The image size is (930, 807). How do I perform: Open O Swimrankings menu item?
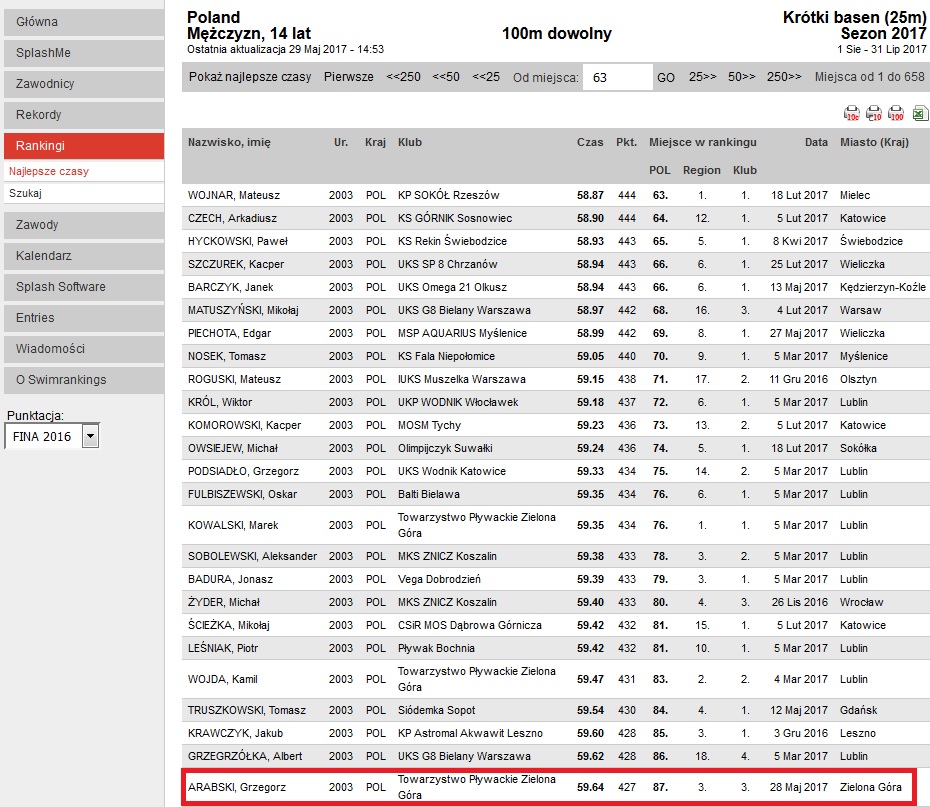(84, 379)
